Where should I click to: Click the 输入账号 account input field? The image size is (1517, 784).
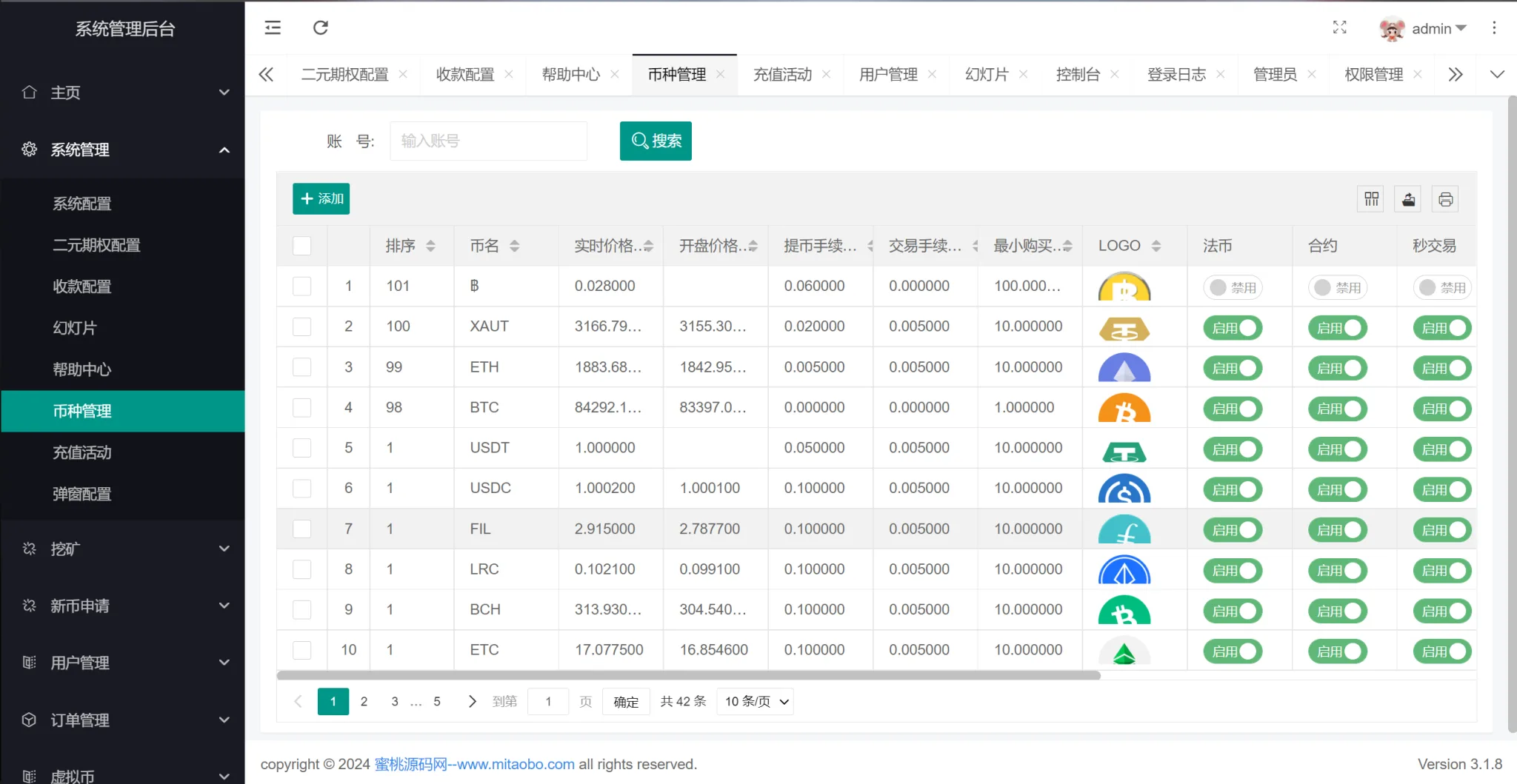[488, 141]
